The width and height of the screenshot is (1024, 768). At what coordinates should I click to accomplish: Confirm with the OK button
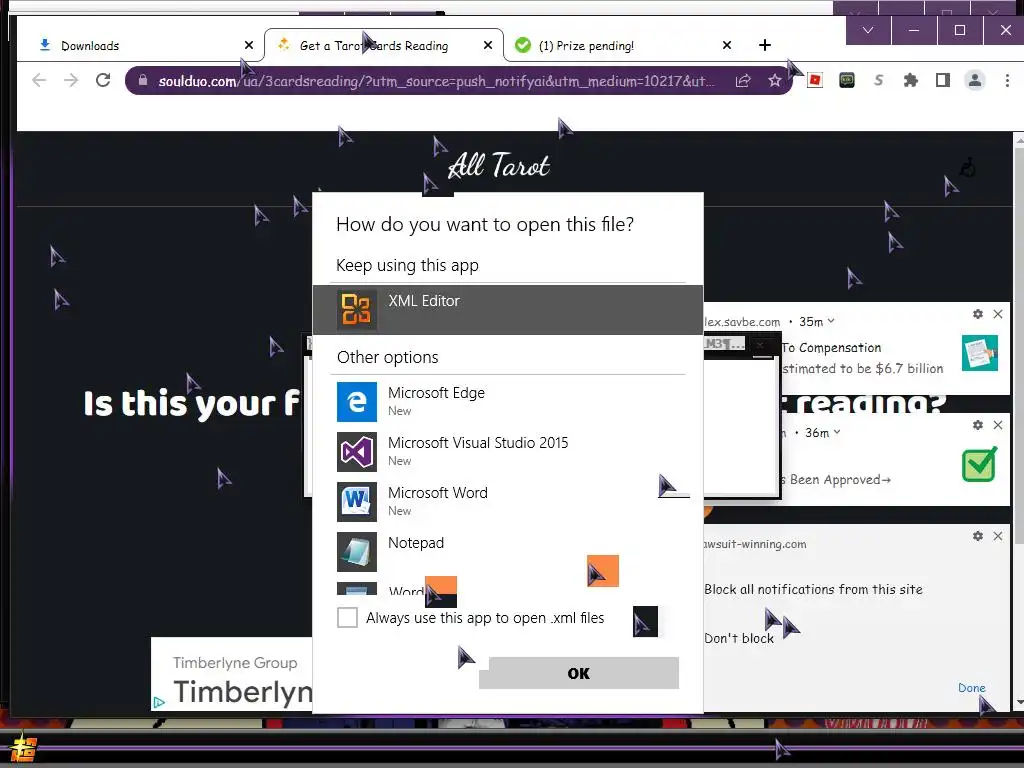[579, 673]
